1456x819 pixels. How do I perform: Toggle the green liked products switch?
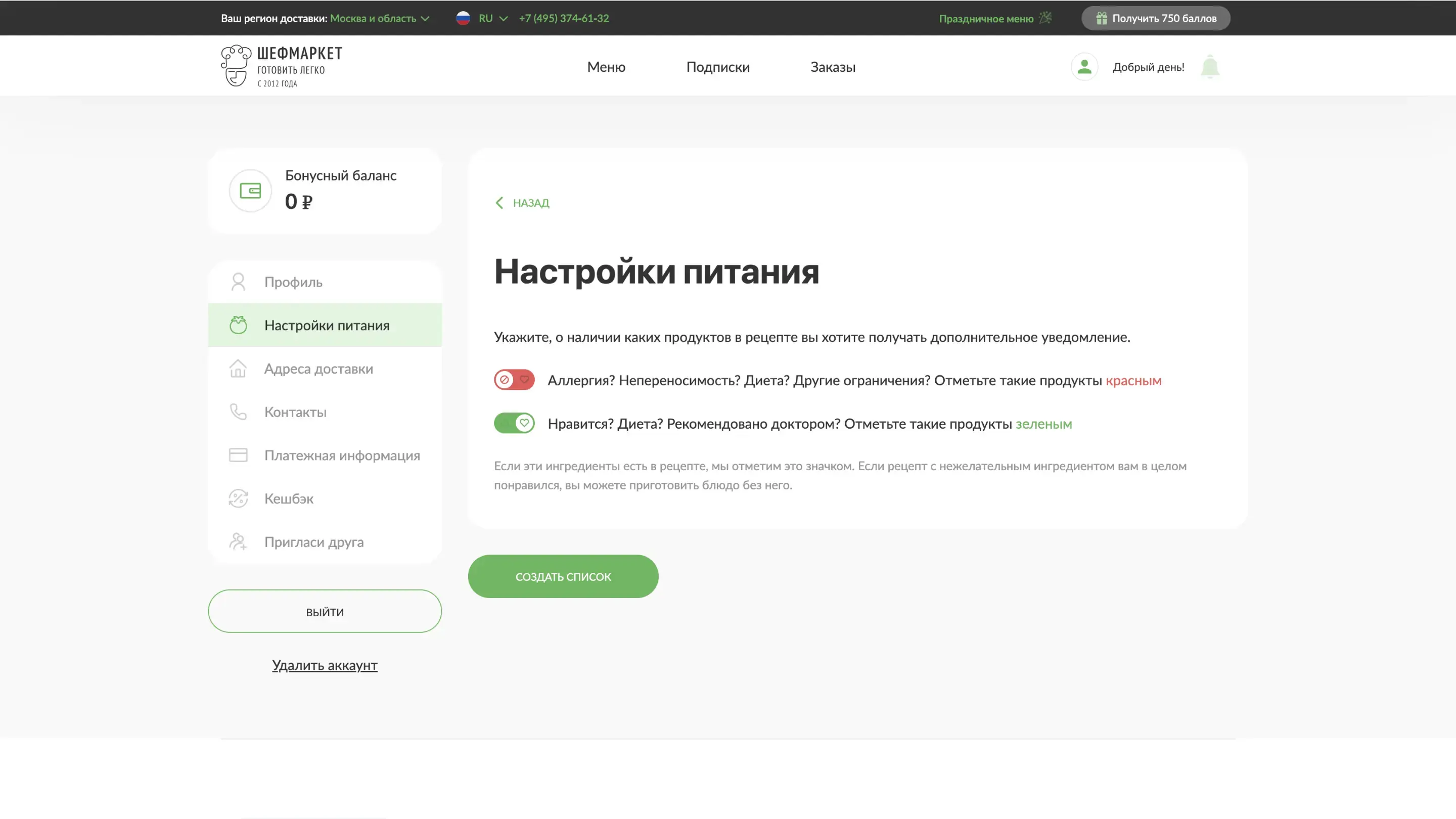[514, 423]
